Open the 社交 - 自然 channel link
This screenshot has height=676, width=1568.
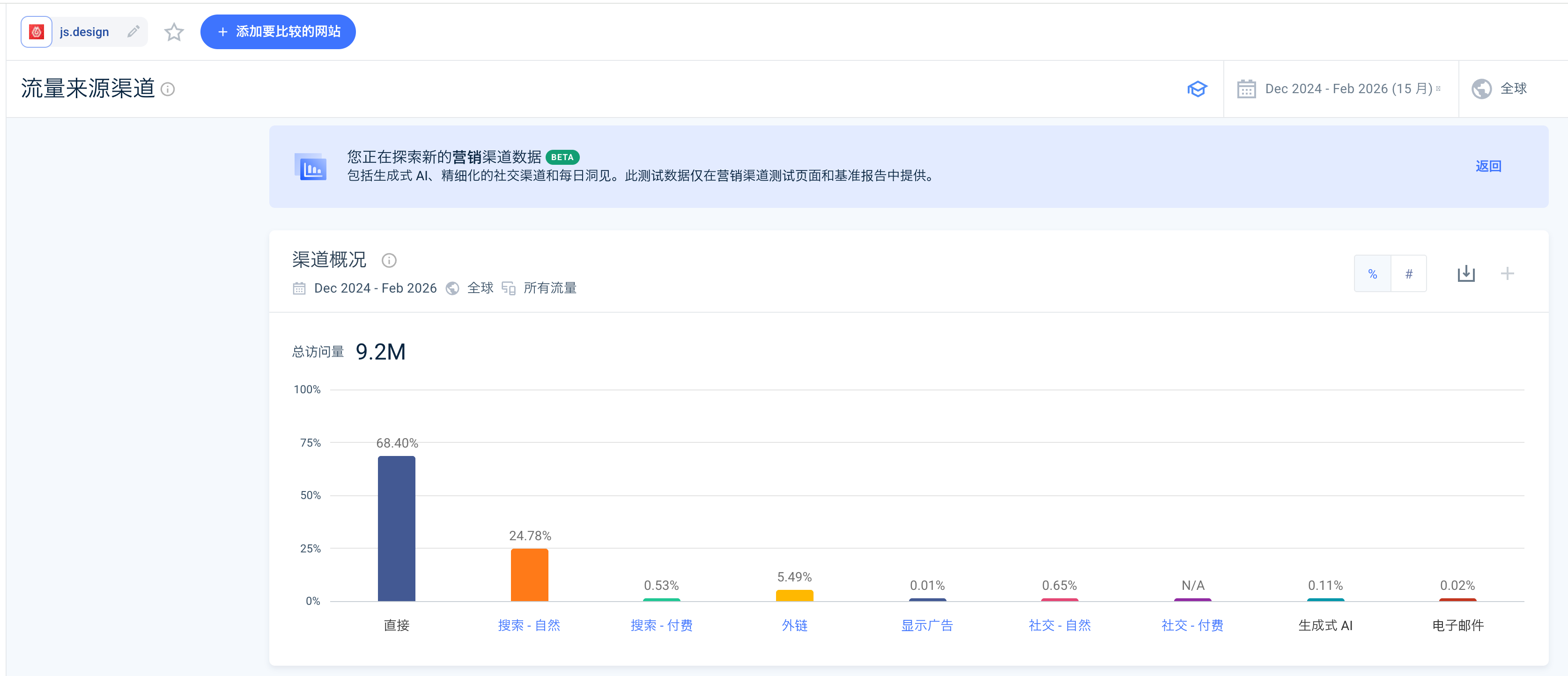pos(1059,625)
